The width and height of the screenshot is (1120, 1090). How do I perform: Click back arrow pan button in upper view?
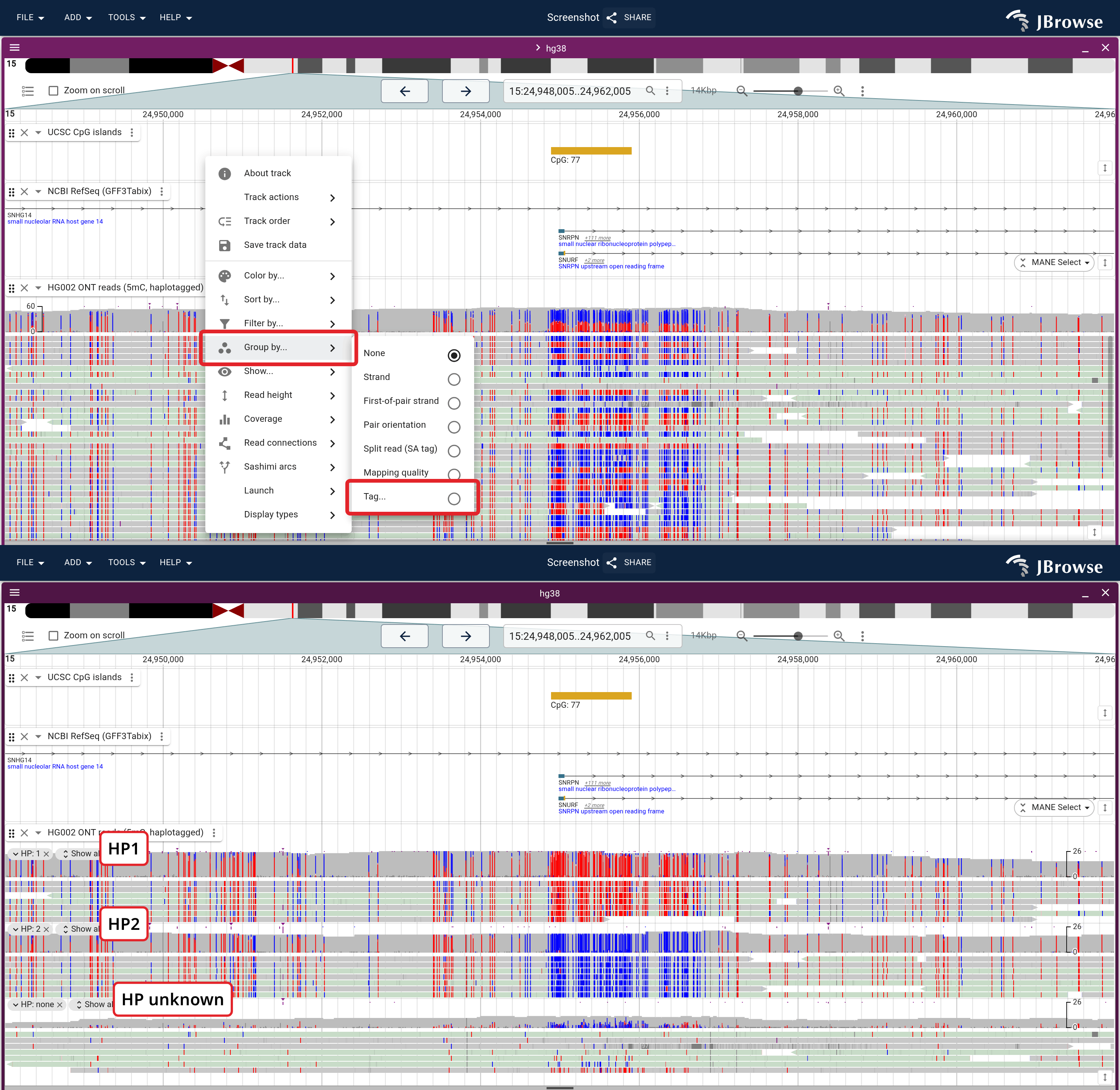(x=405, y=91)
